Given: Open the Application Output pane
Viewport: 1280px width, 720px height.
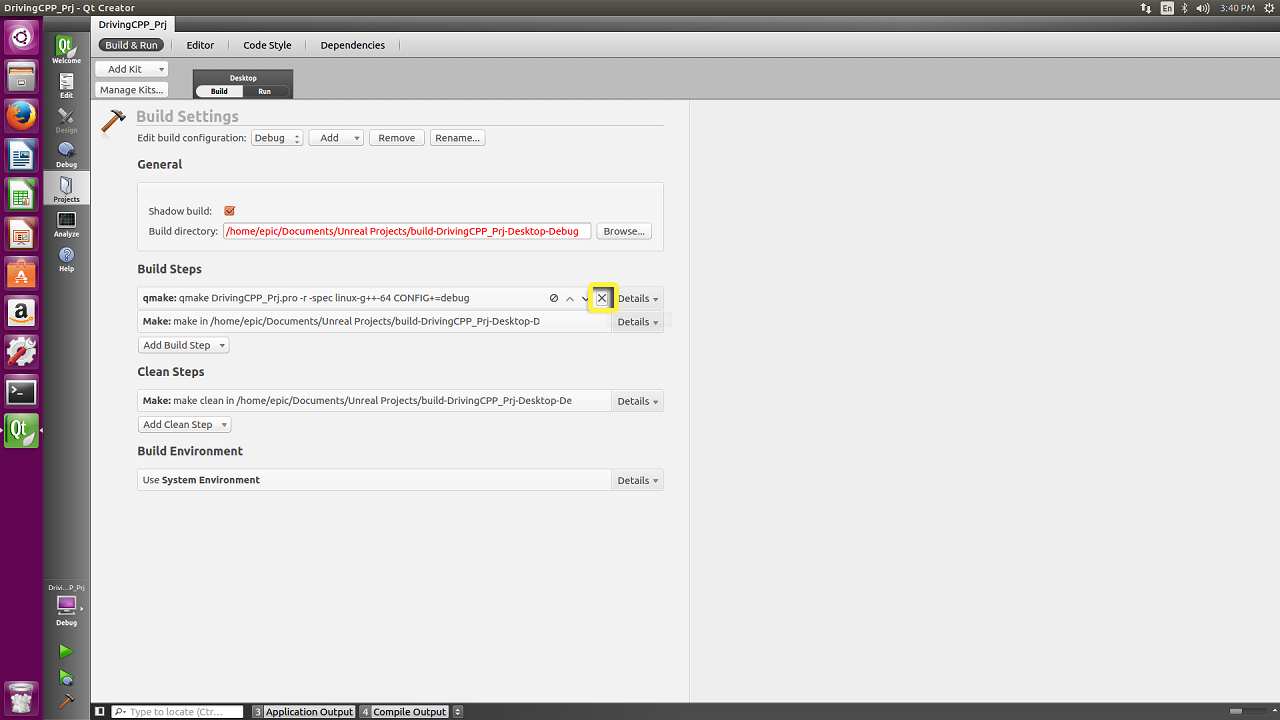Looking at the screenshot, I should (x=303, y=712).
